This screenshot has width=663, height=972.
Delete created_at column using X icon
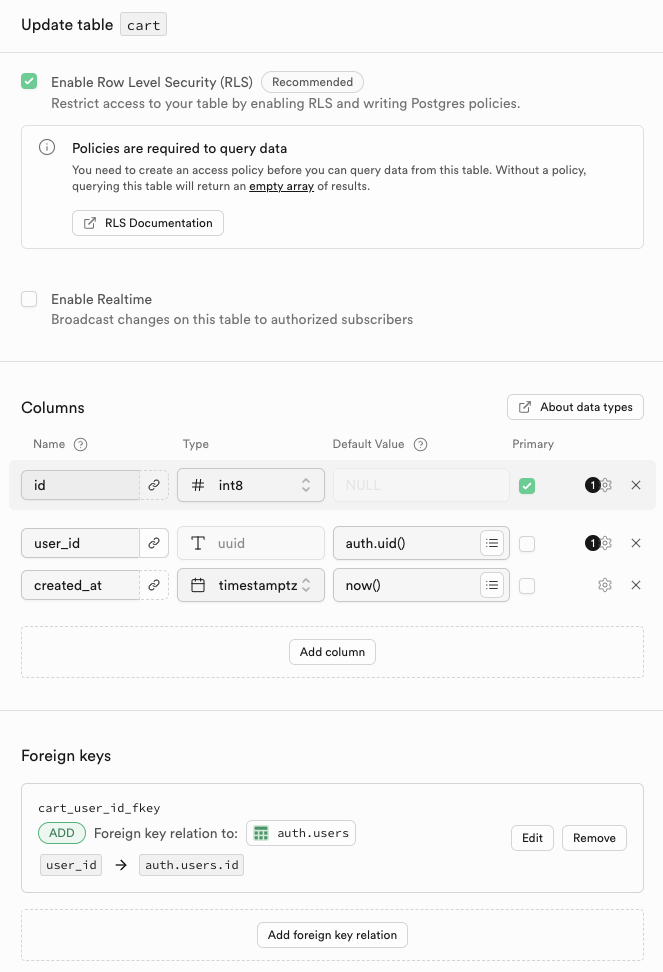pos(636,585)
